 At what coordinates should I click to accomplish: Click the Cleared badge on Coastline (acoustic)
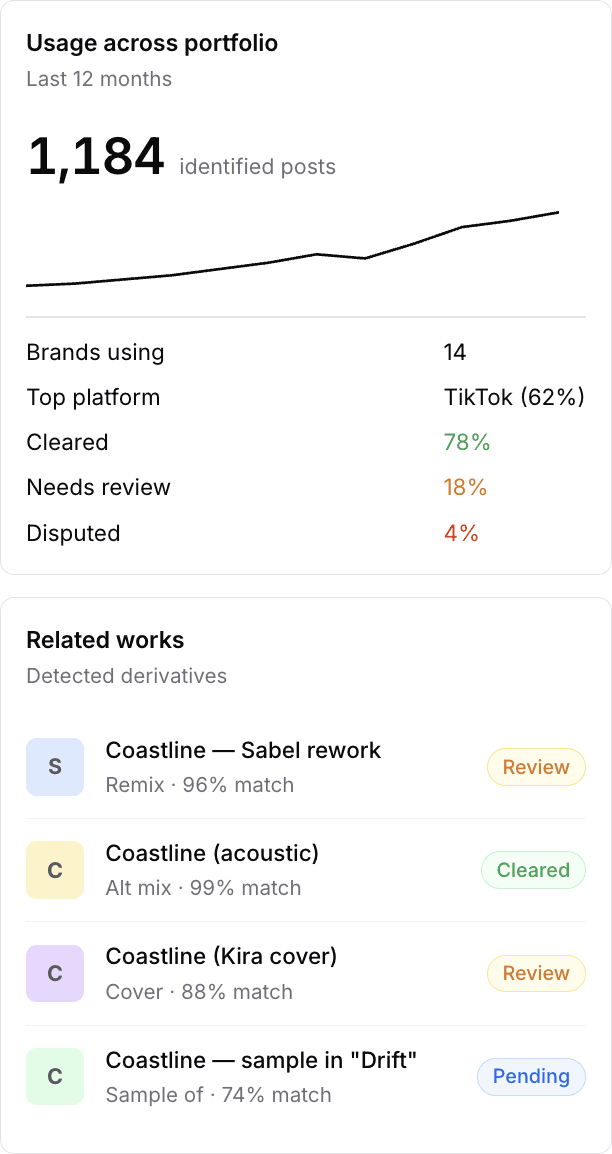click(533, 870)
